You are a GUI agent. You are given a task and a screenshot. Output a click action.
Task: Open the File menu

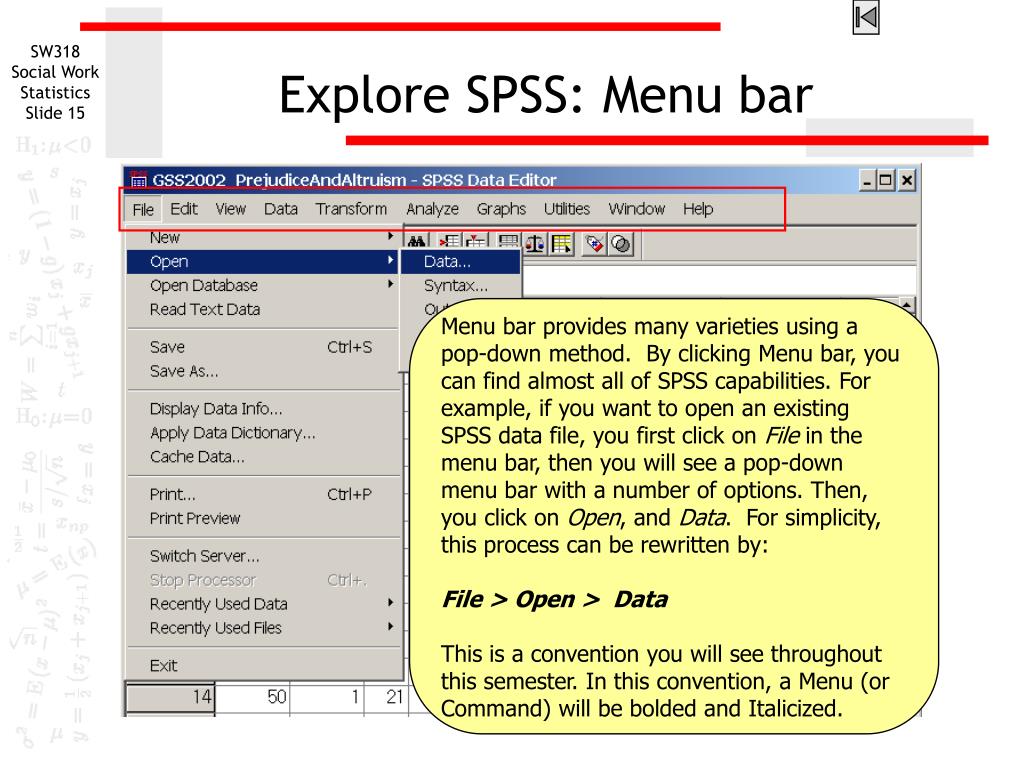(143, 209)
